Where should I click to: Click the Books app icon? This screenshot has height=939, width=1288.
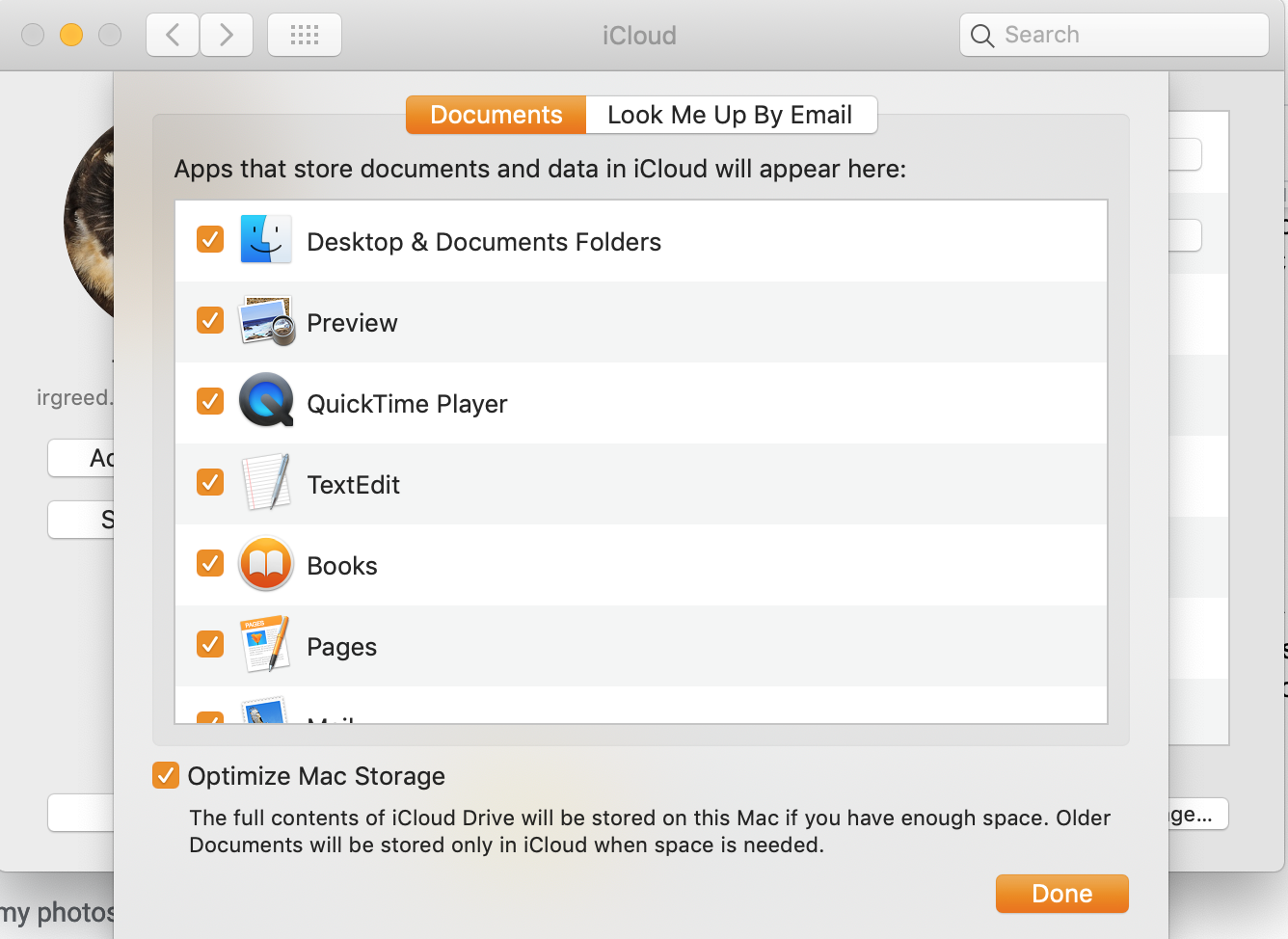pyautogui.click(x=266, y=563)
